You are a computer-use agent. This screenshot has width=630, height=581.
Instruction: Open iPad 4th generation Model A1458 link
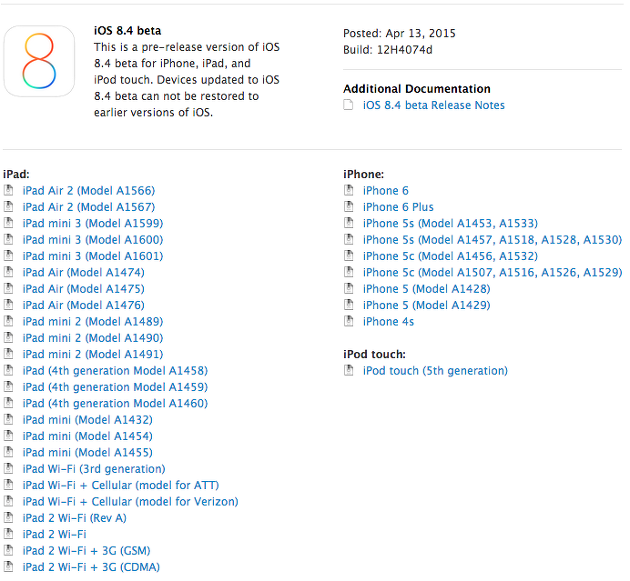click(115, 370)
